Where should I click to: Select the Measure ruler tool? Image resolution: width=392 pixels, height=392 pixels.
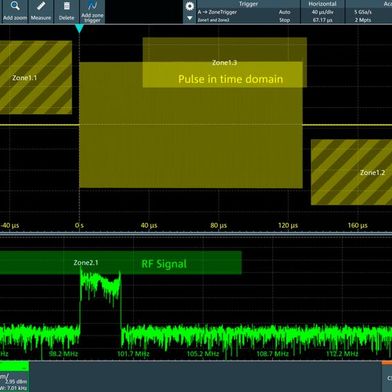point(41,11)
